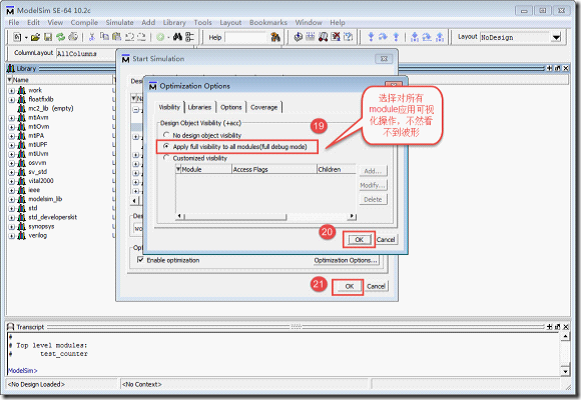Image resolution: width=581 pixels, height=400 pixels.
Task: Expand the ieee library node
Action: point(11,190)
